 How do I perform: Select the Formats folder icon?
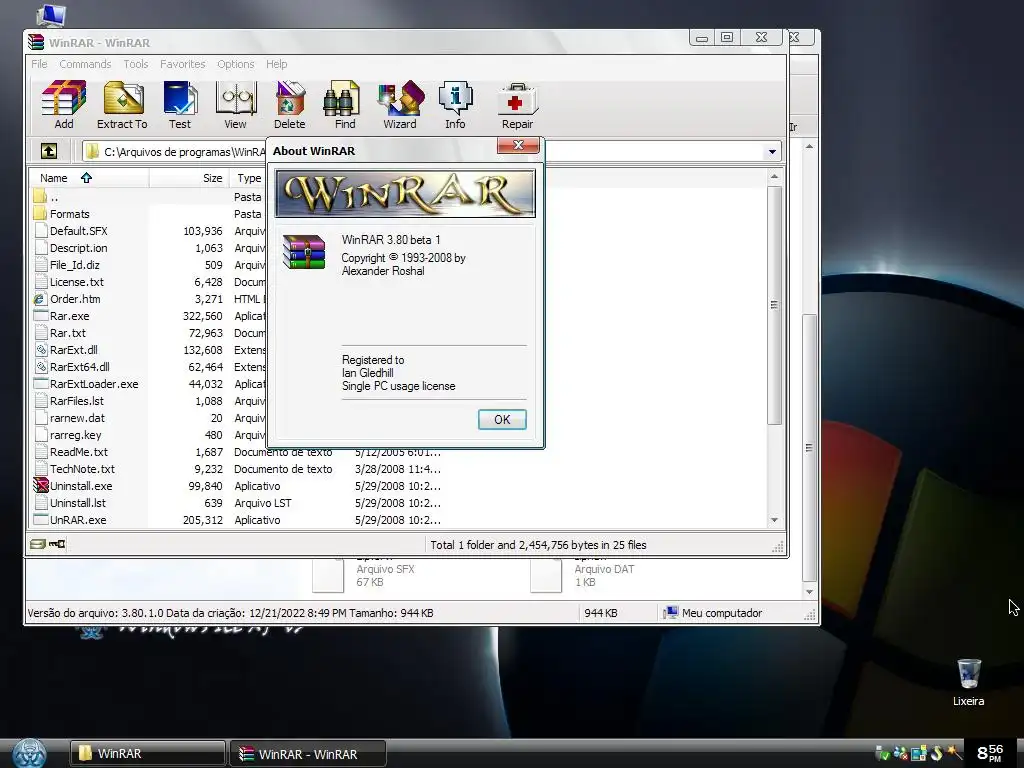[x=40, y=214]
